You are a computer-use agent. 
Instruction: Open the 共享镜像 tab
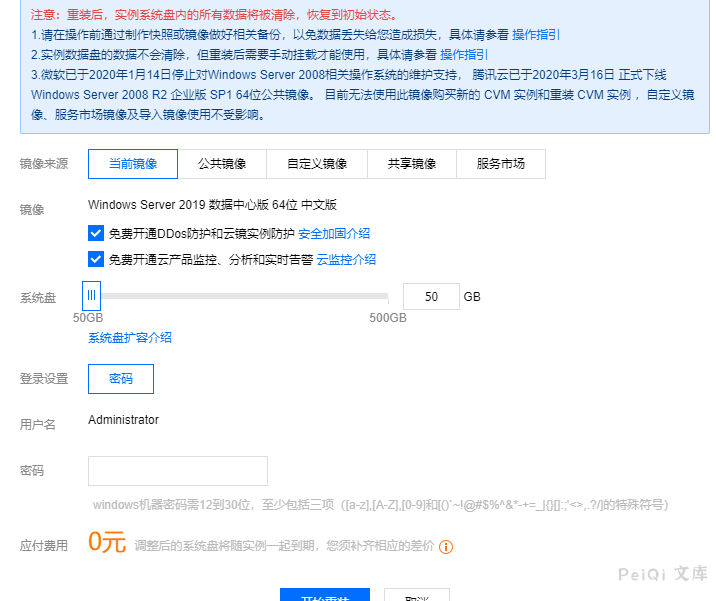tap(411, 164)
